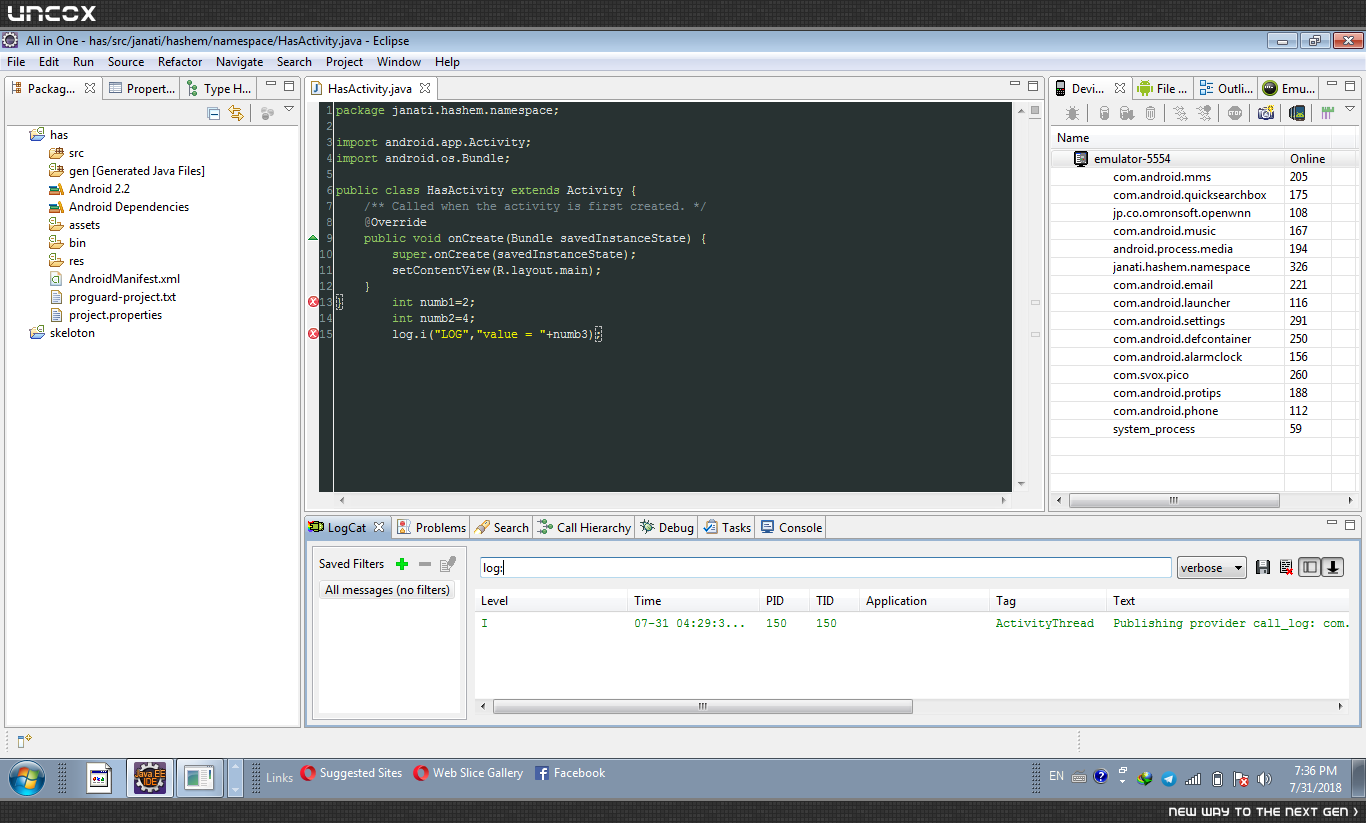The image size is (1366, 823).
Task: Maximize the LogCat panel
Action: pyautogui.click(x=1350, y=525)
